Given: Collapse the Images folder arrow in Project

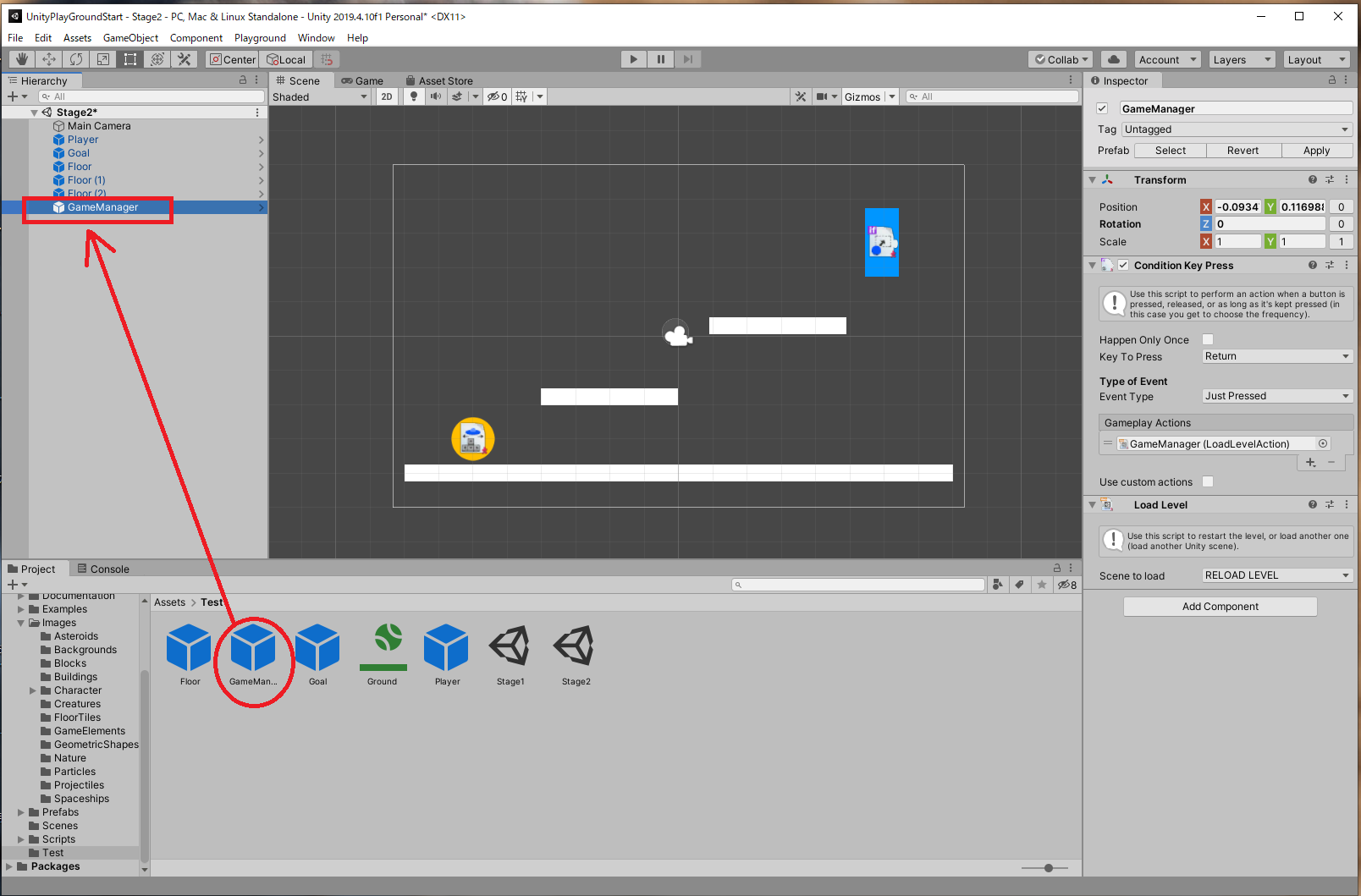Looking at the screenshot, I should click(x=21, y=623).
